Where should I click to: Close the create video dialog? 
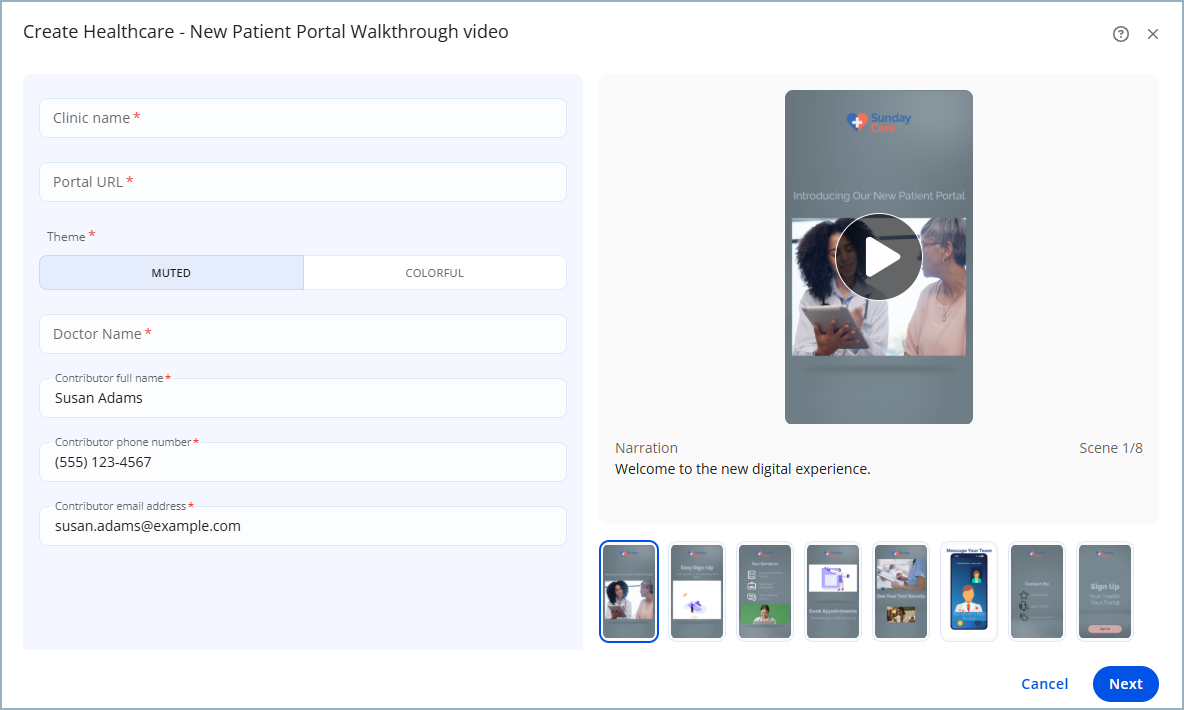pos(1153,34)
